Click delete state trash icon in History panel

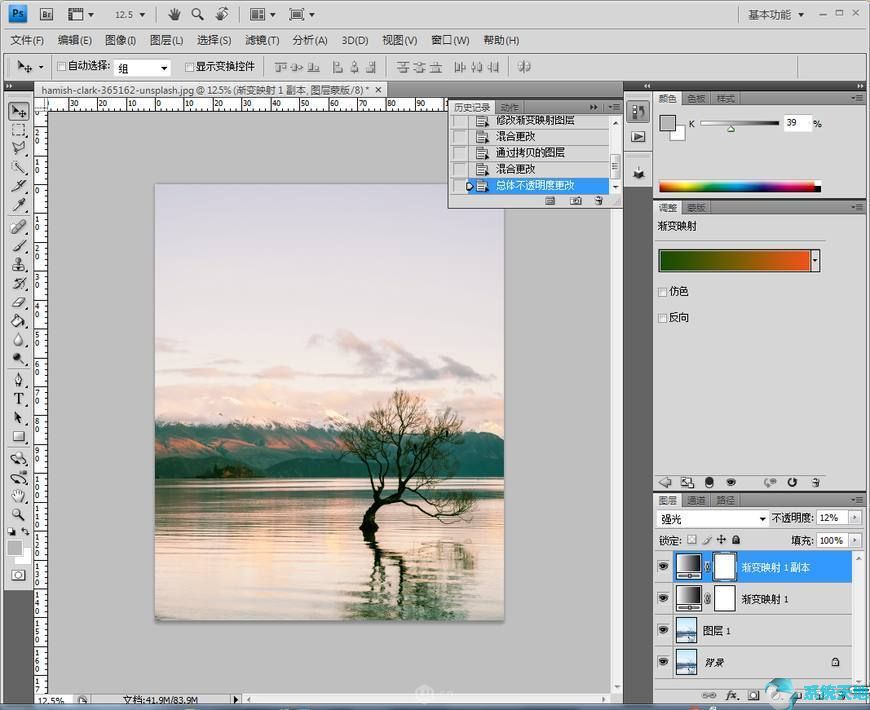[598, 201]
